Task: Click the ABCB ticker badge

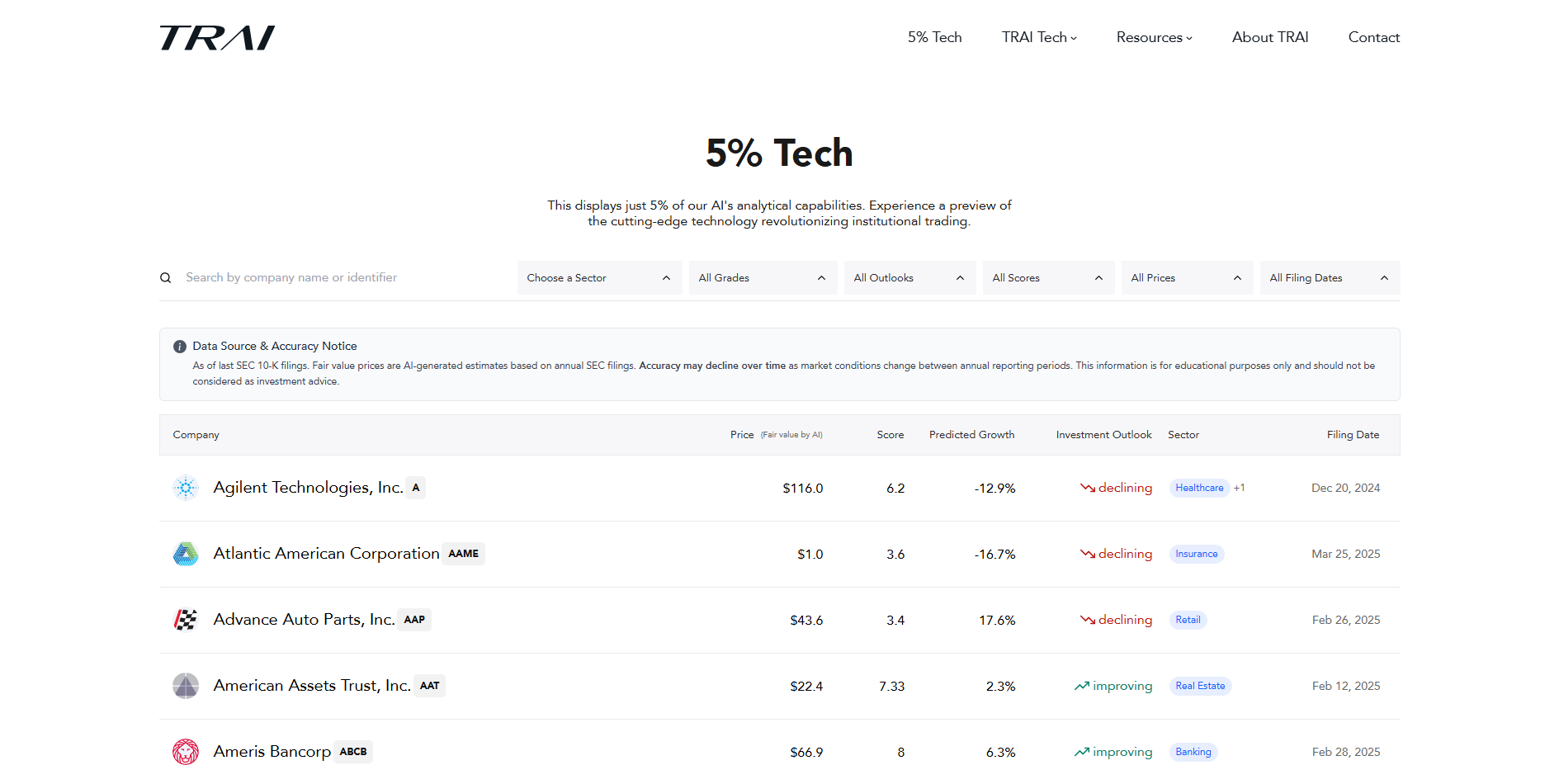Action: coord(353,752)
